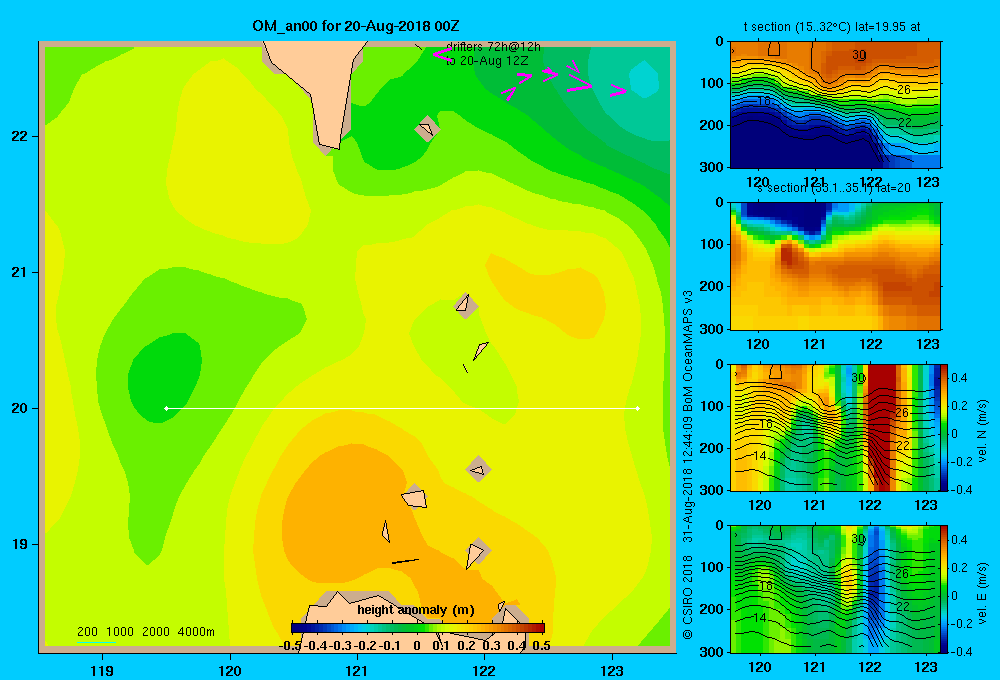This screenshot has height=680, width=1000.
Task: Click the eastern endpoint of the white section line
Action: (x=638, y=408)
